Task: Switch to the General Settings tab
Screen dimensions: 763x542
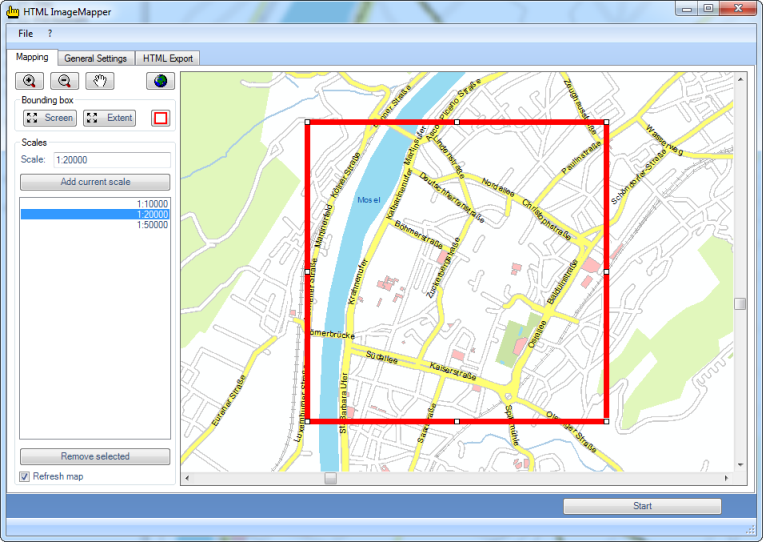Action: tap(96, 58)
